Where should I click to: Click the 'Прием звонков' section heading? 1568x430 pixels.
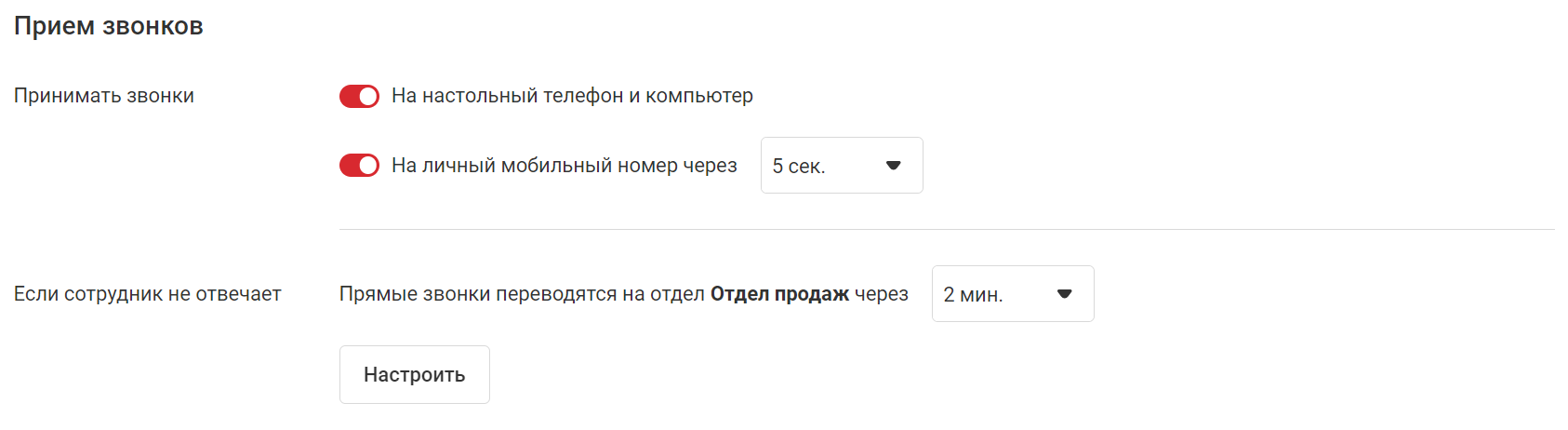tap(109, 26)
